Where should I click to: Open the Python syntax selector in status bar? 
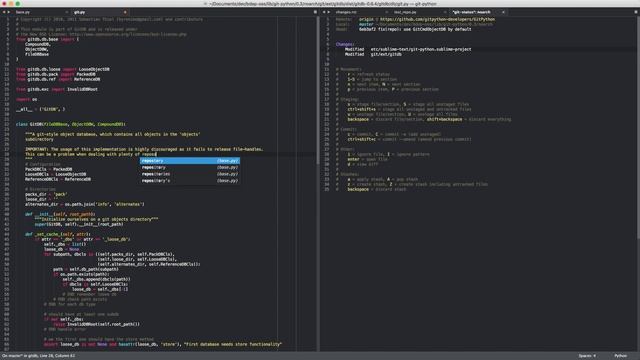tap(620, 356)
